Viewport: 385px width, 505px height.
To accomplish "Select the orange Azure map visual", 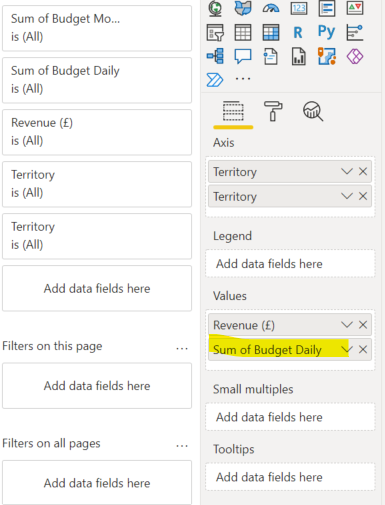I will point(327,56).
